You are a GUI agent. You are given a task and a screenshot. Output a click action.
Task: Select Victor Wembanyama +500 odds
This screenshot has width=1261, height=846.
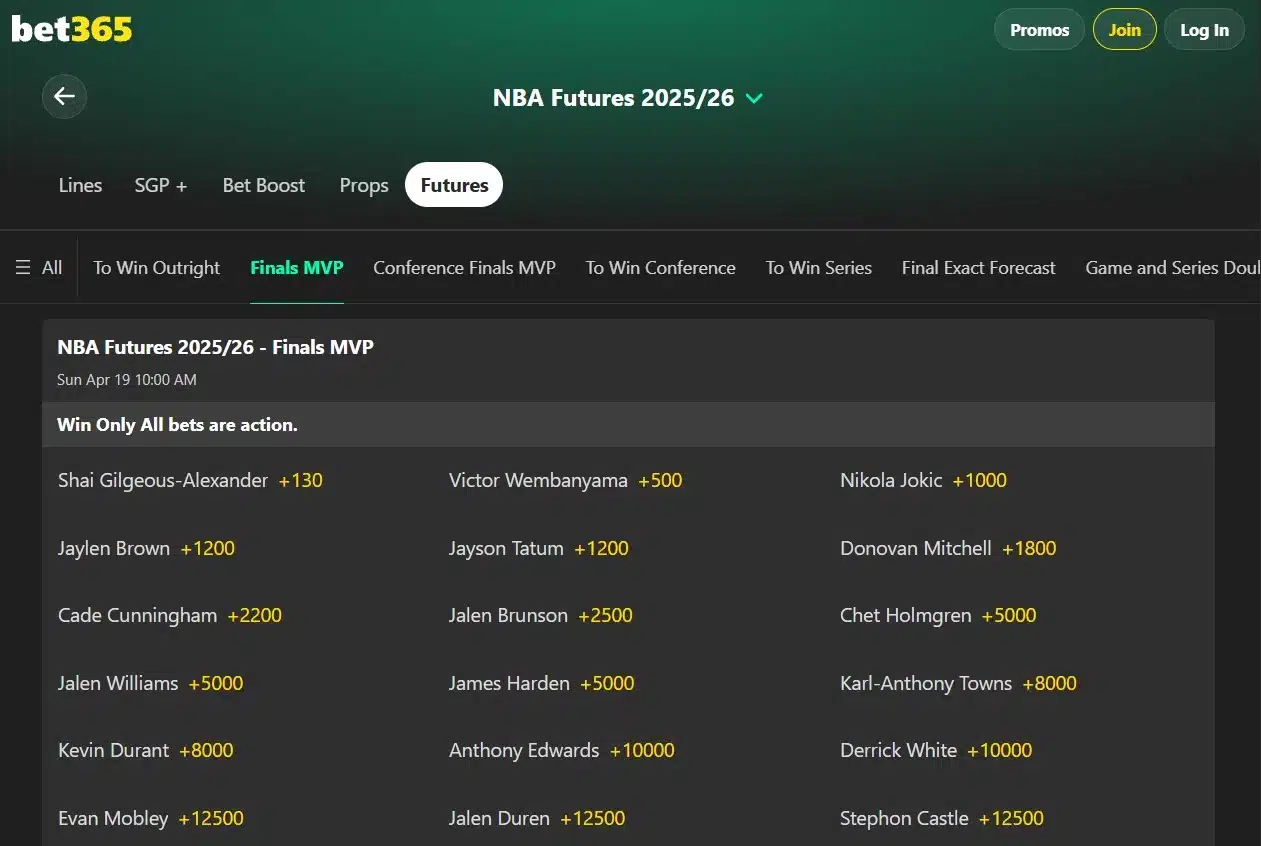tap(563, 480)
